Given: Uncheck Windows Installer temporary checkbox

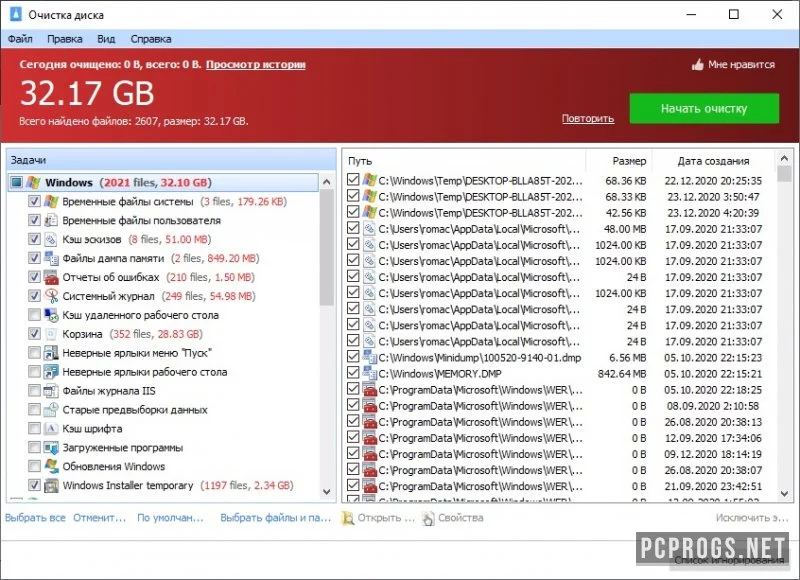Looking at the screenshot, I should [34, 485].
